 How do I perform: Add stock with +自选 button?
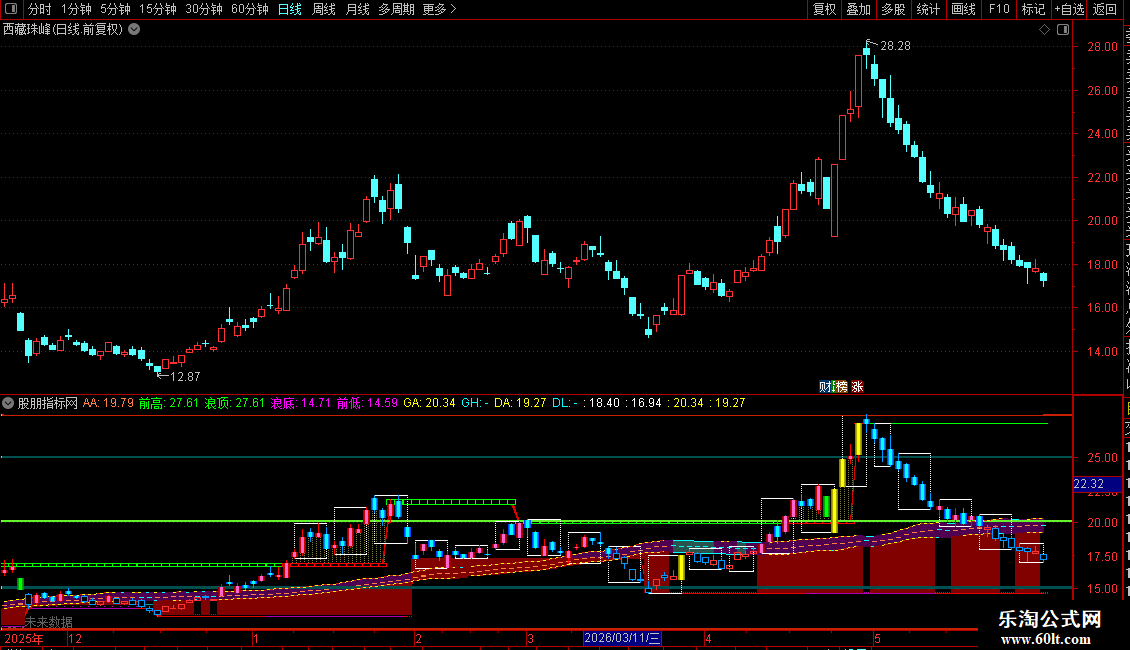click(1069, 9)
